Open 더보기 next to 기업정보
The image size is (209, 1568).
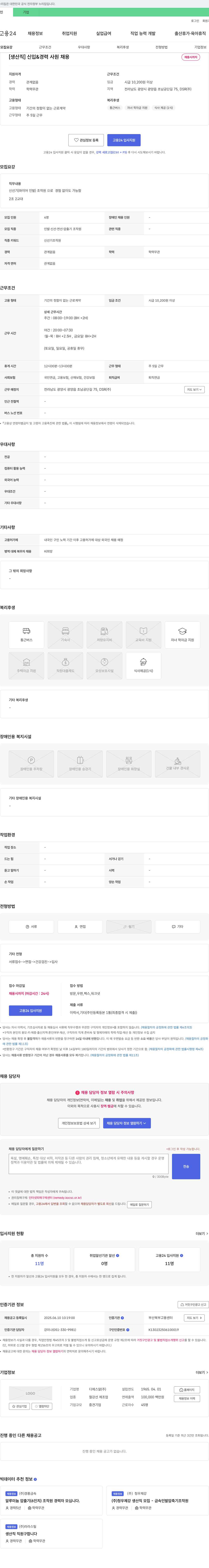tap(201, 1373)
